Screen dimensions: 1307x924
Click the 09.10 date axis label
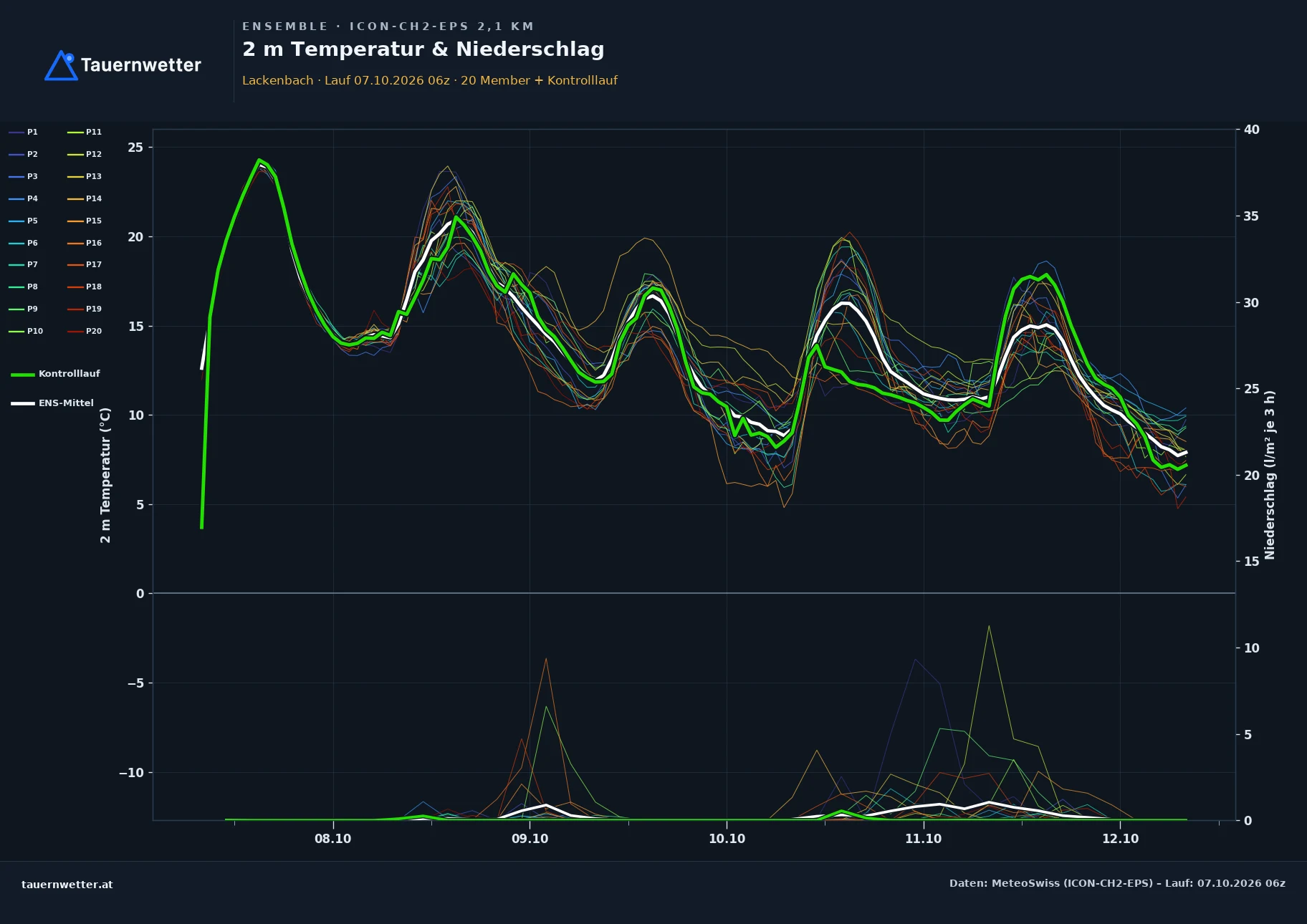pos(530,839)
